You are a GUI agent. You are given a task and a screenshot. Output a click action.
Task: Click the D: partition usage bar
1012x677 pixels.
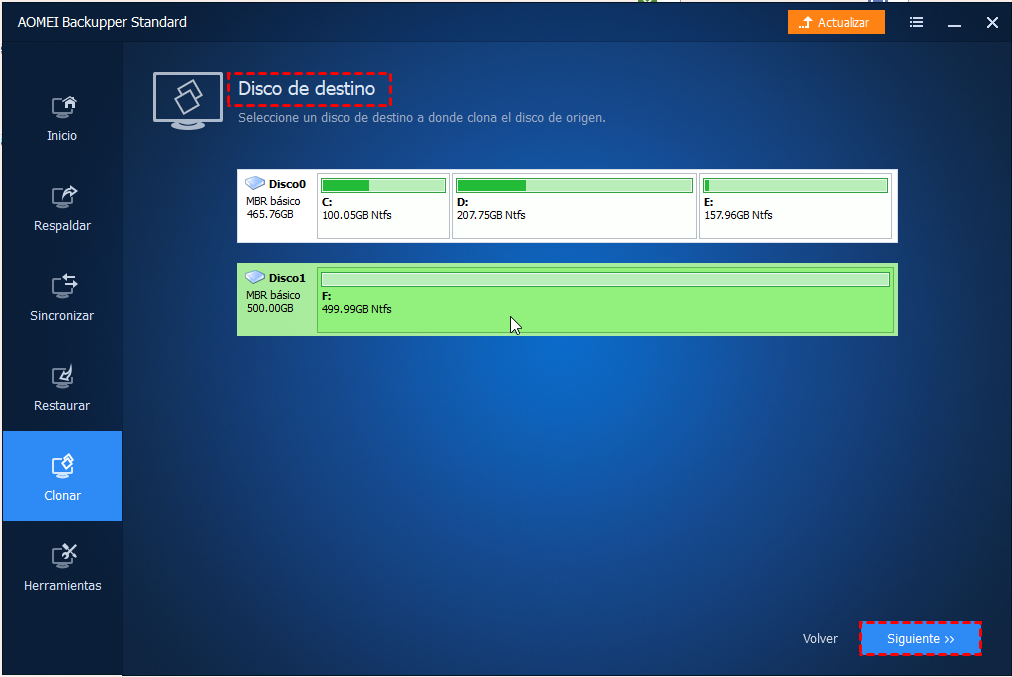click(x=574, y=186)
